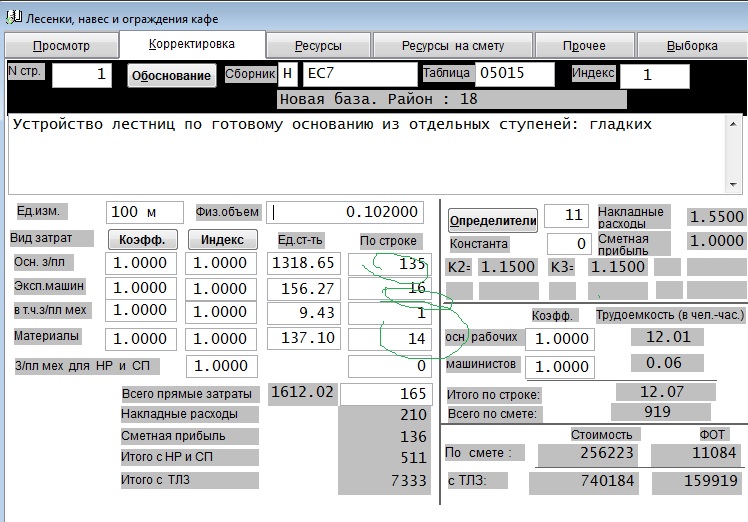Click the N стр. input field
Viewport: 748px width, 522px height.
tap(83, 75)
